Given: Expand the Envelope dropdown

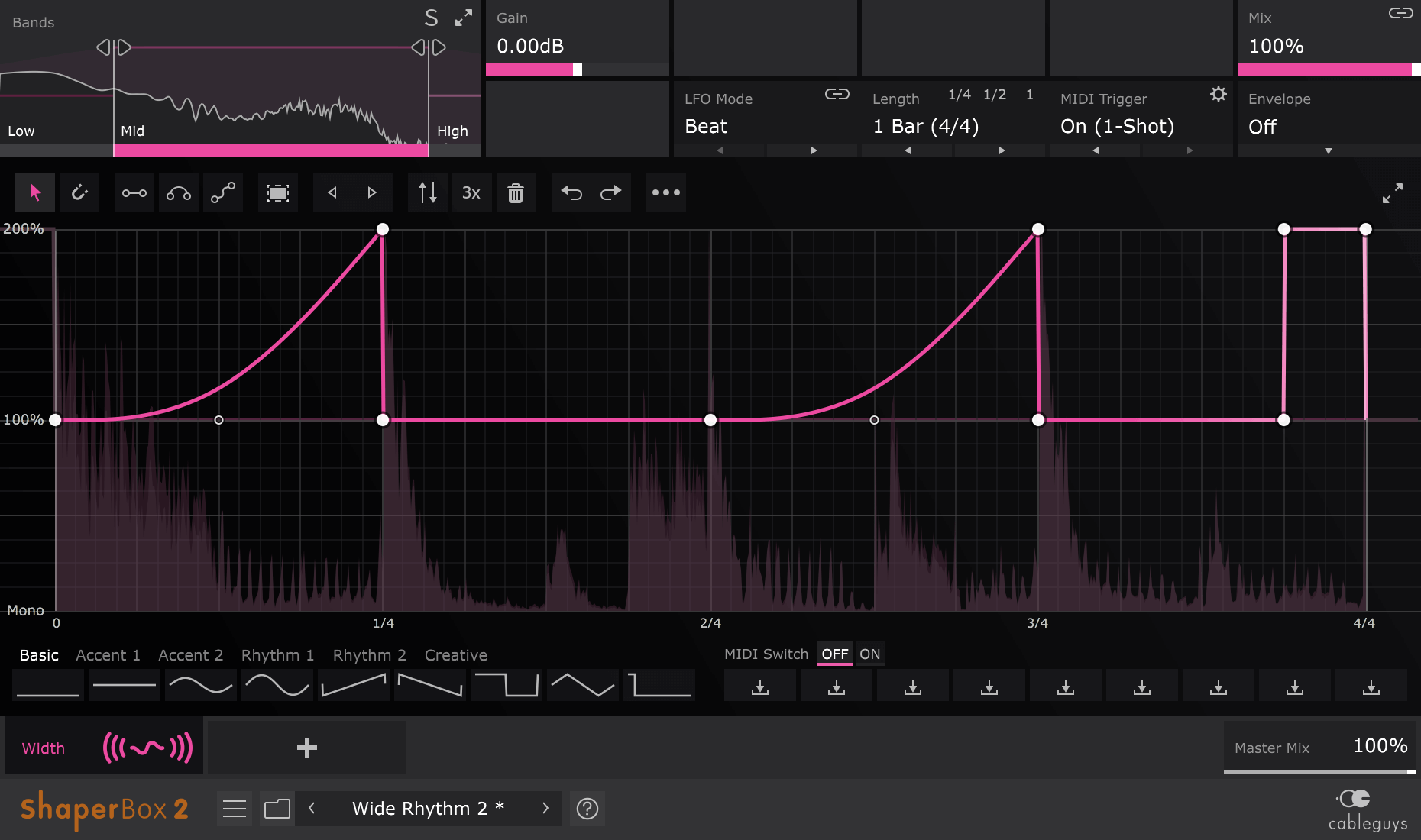Looking at the screenshot, I should pos(1328,150).
